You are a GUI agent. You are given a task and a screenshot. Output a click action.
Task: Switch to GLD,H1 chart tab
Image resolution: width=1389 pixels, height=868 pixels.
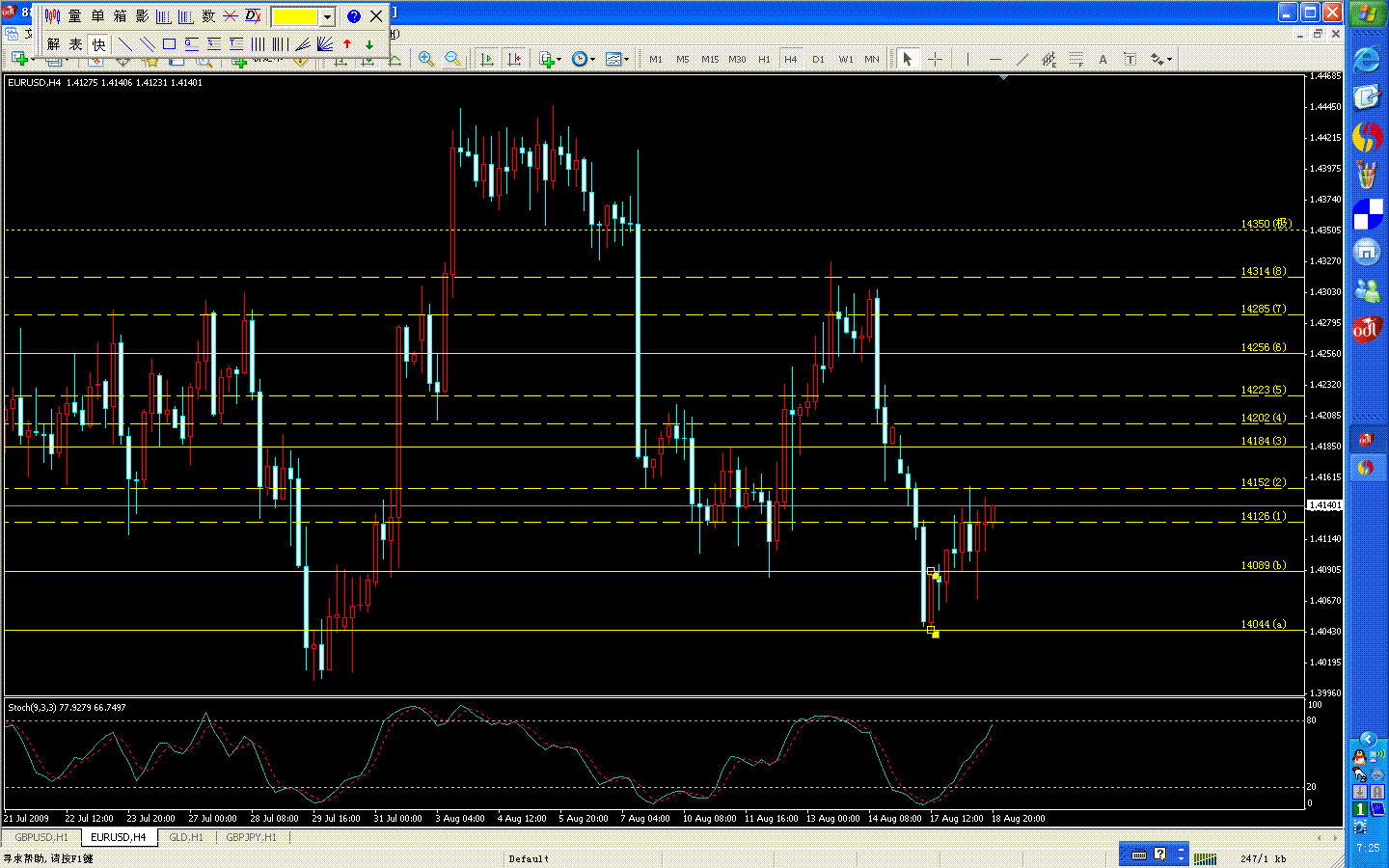pyautogui.click(x=186, y=837)
